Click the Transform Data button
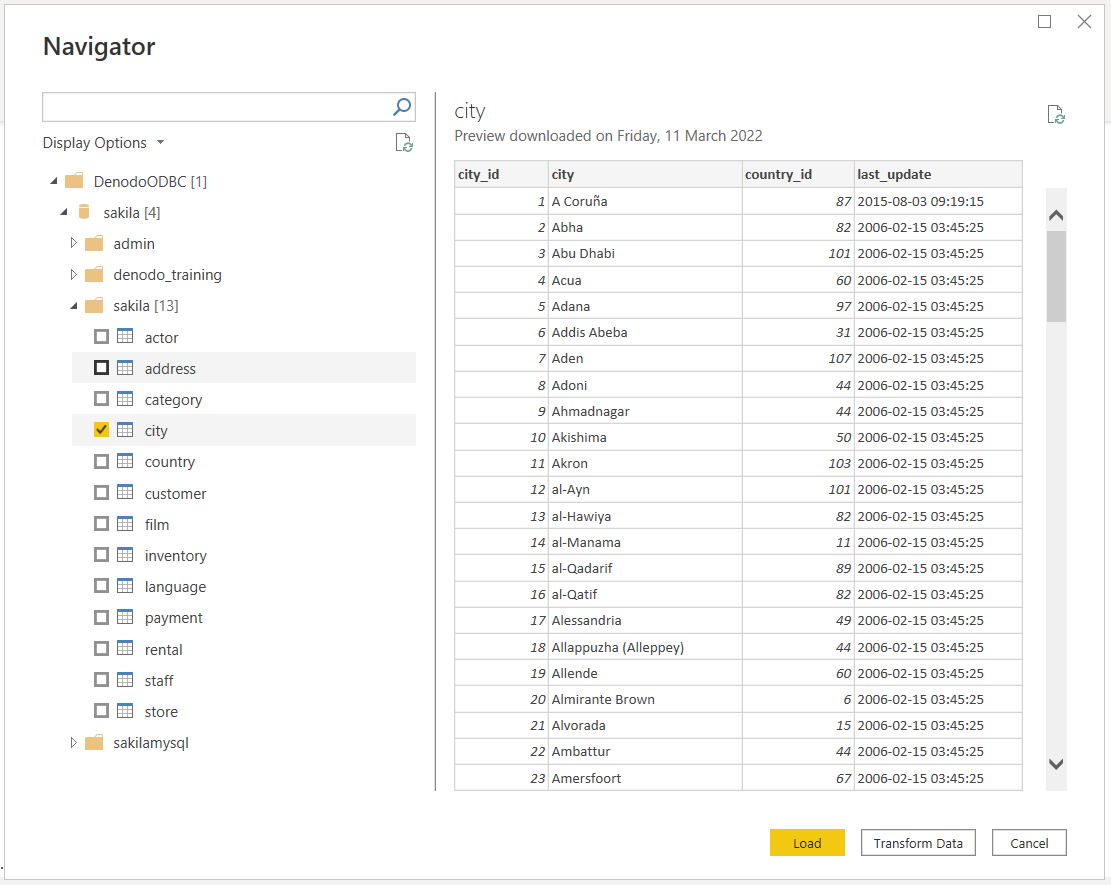 point(917,842)
